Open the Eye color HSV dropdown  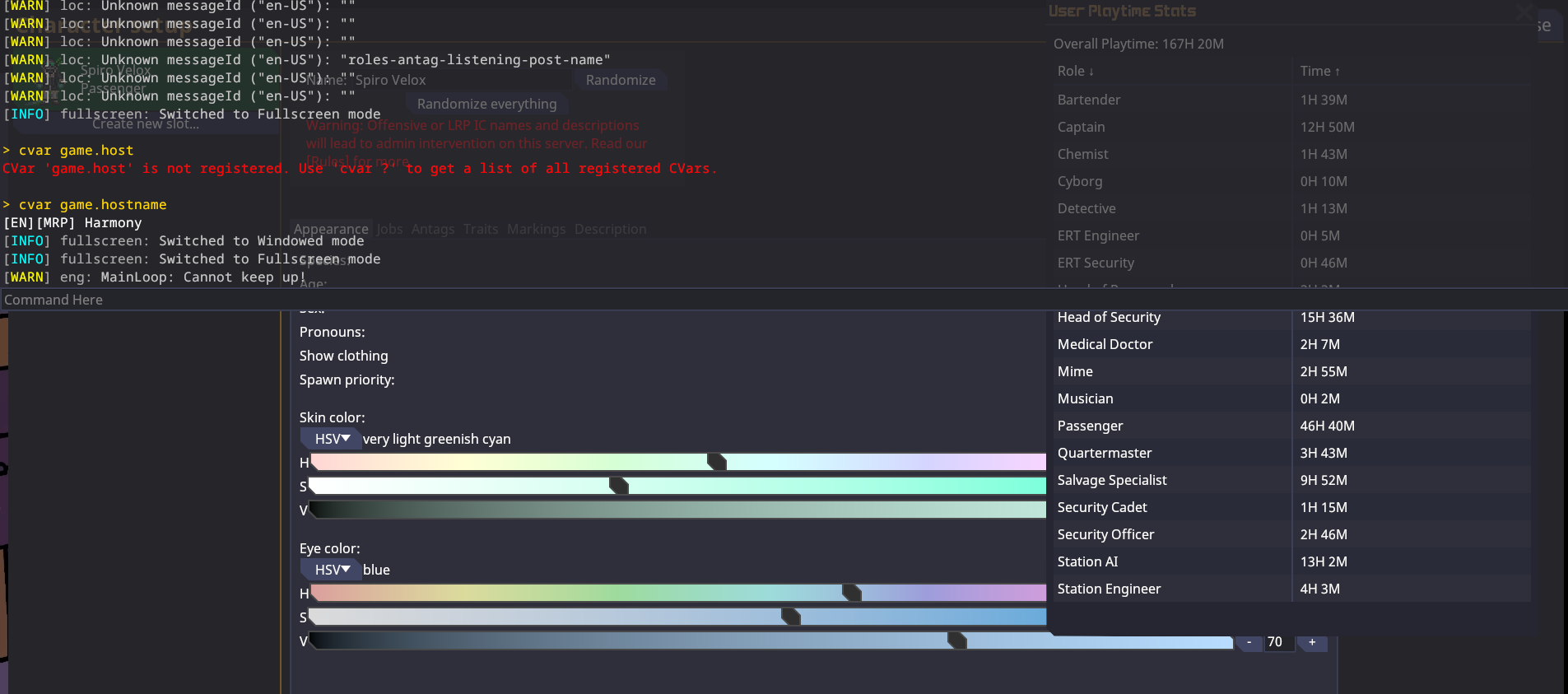[x=332, y=570]
